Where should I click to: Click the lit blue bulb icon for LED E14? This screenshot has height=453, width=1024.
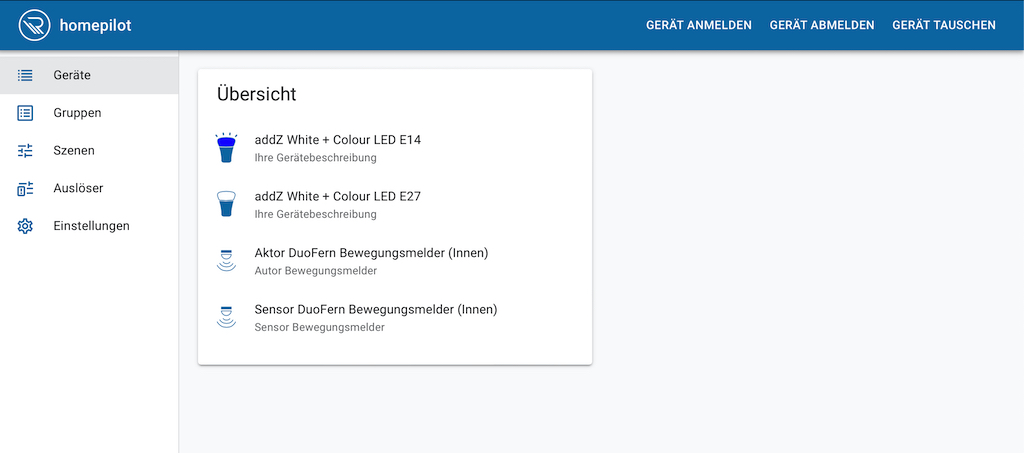coord(226,148)
